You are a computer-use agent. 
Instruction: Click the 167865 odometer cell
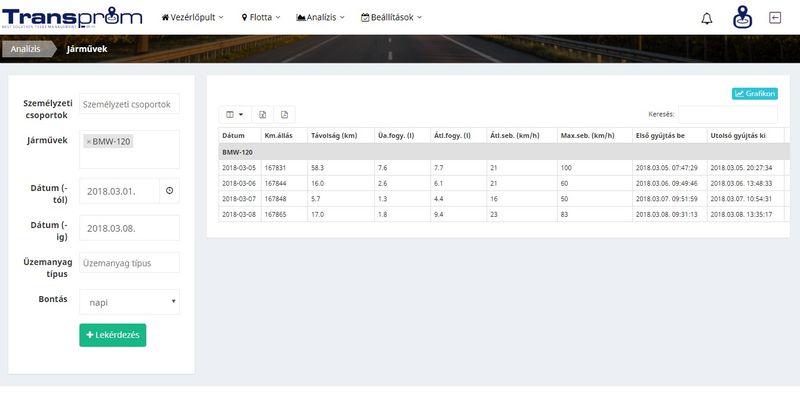click(x=284, y=214)
